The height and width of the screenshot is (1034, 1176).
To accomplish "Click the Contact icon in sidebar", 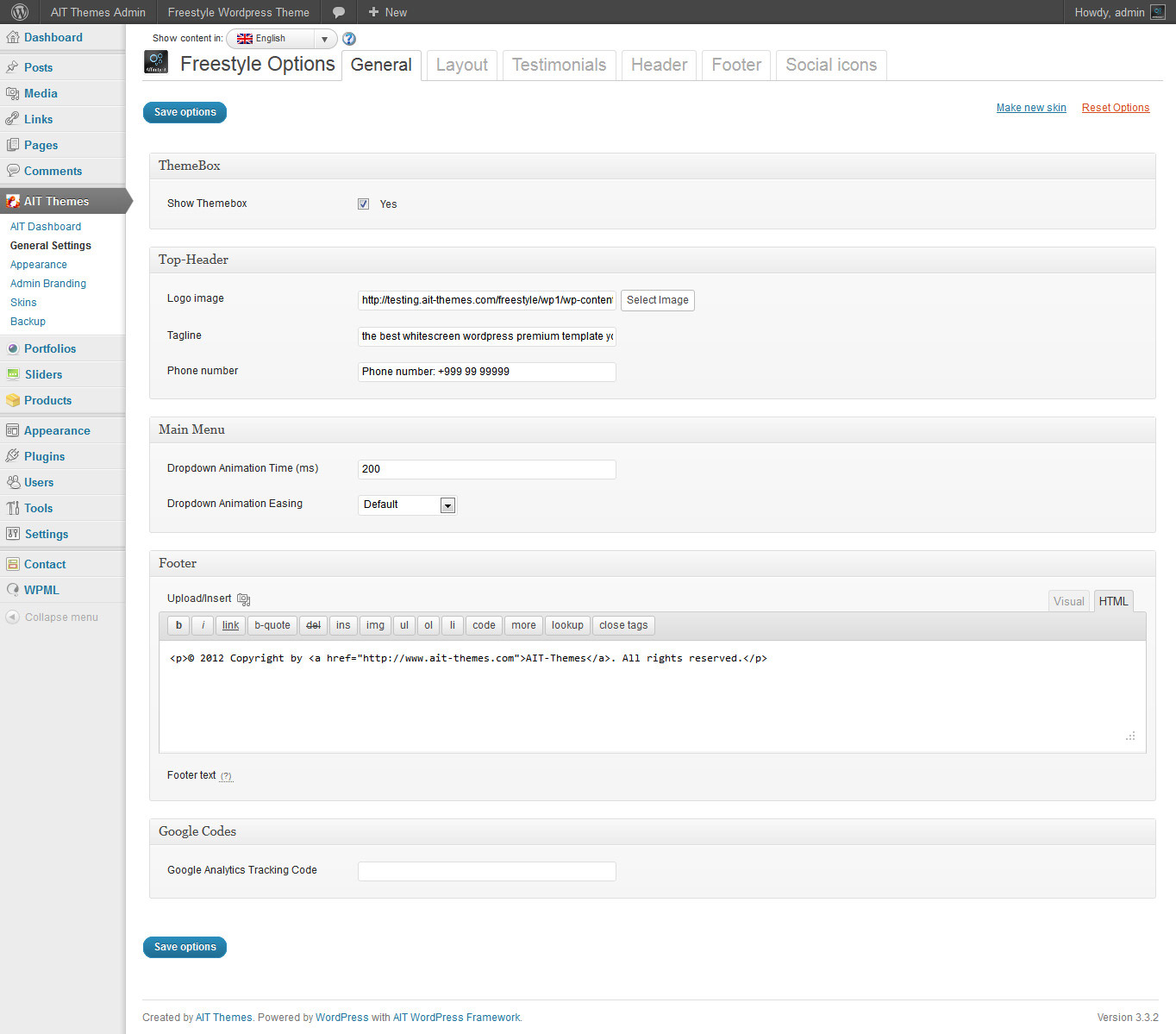I will point(13,564).
